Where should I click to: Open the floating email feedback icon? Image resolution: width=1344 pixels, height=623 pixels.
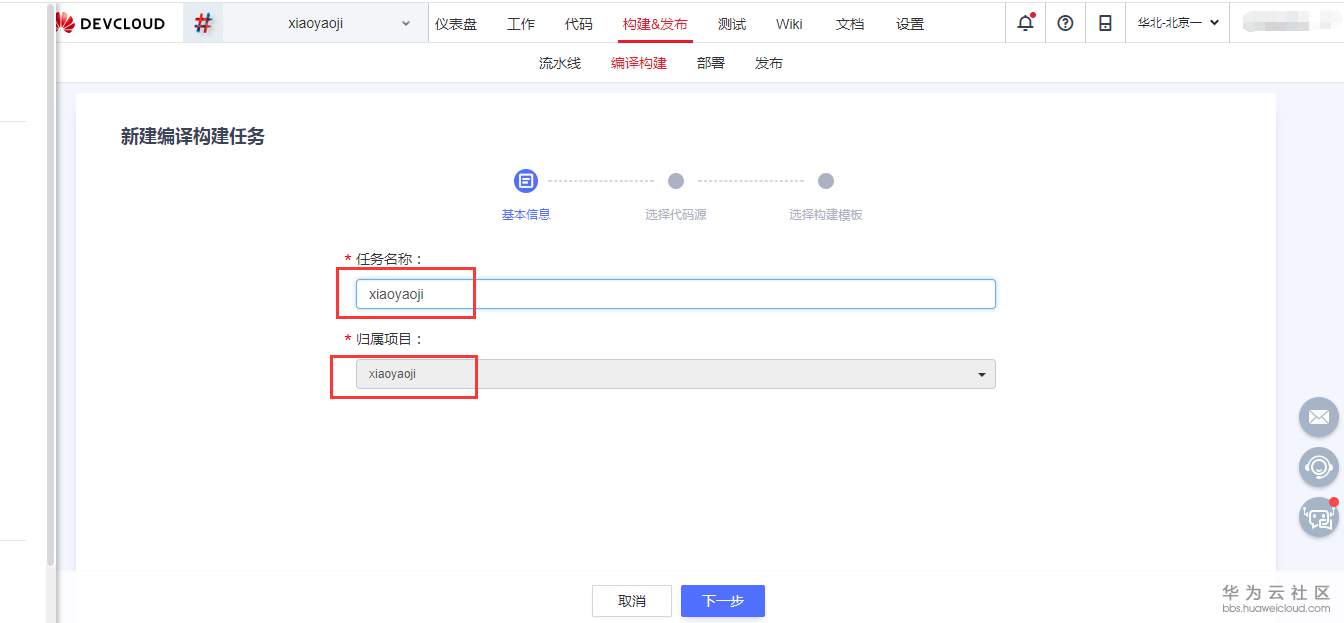pos(1318,417)
